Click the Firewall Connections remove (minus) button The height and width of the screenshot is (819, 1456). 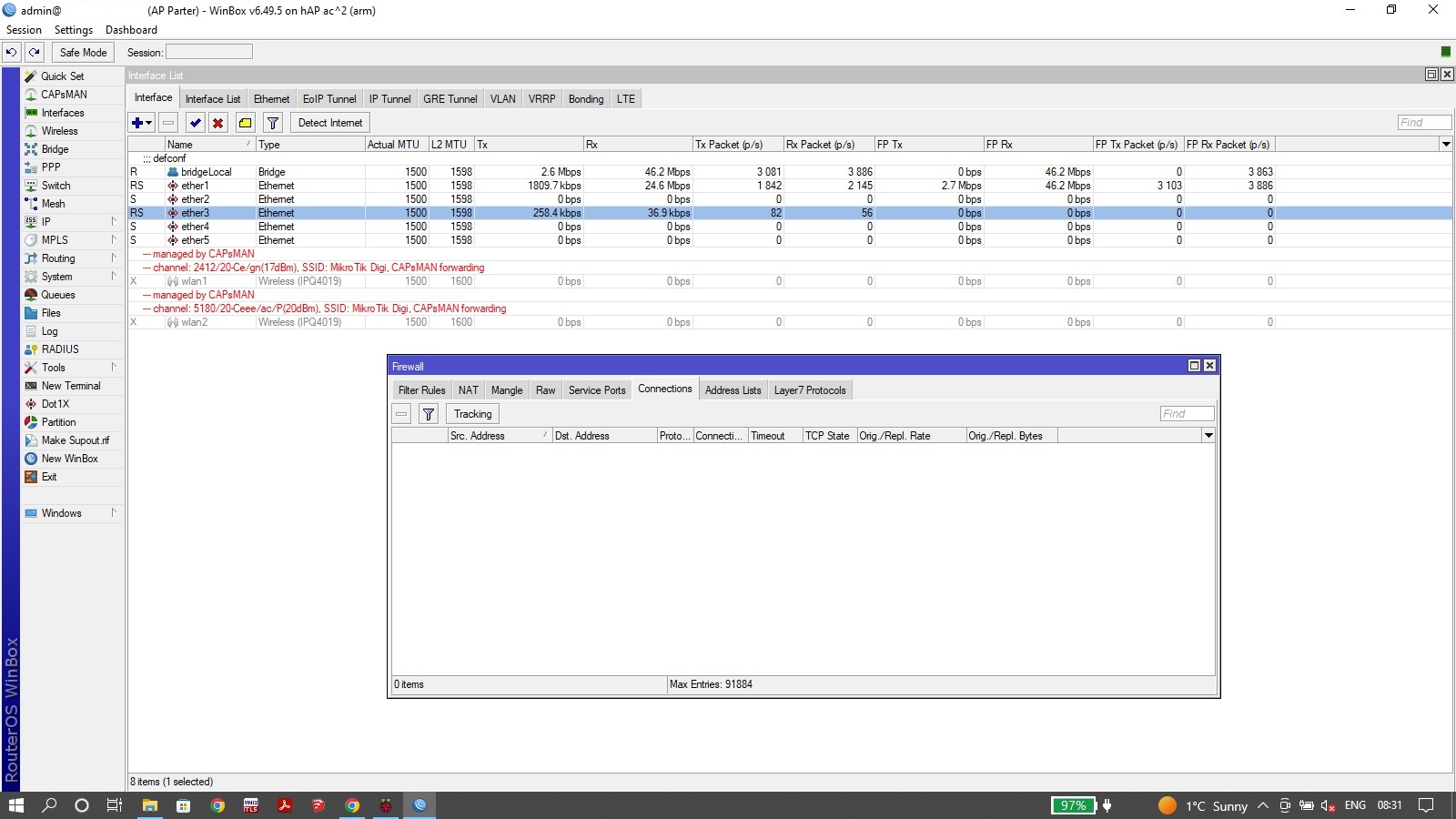coord(401,414)
